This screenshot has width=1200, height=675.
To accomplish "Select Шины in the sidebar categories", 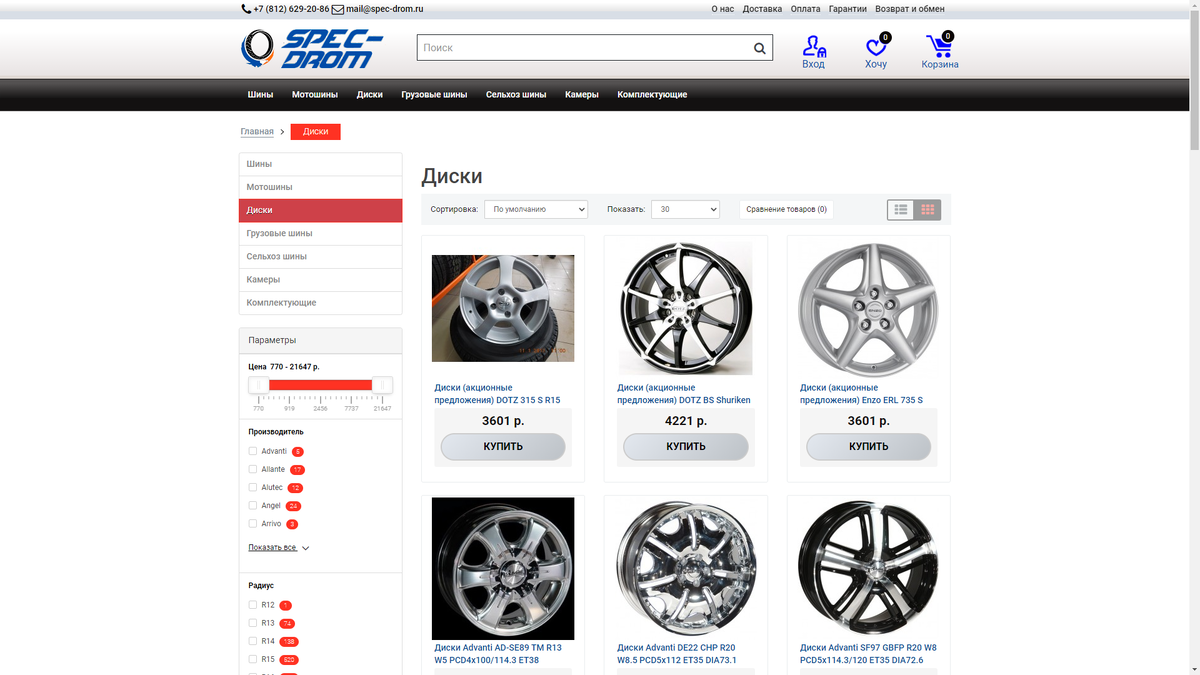I will (x=320, y=164).
